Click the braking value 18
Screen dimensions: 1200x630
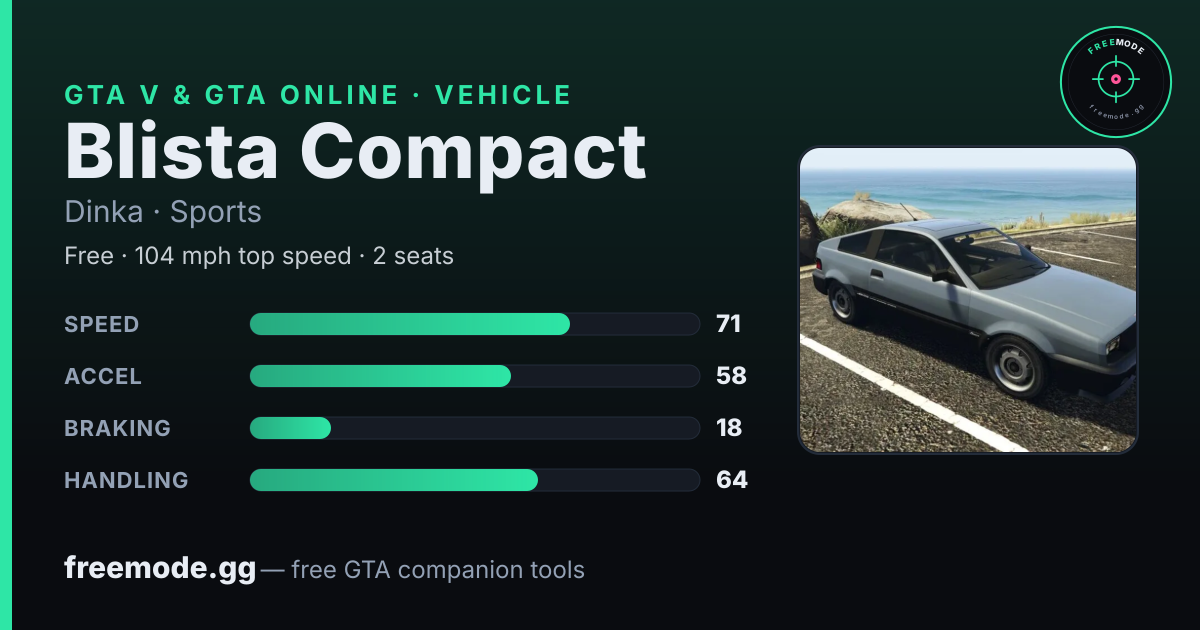tap(729, 428)
